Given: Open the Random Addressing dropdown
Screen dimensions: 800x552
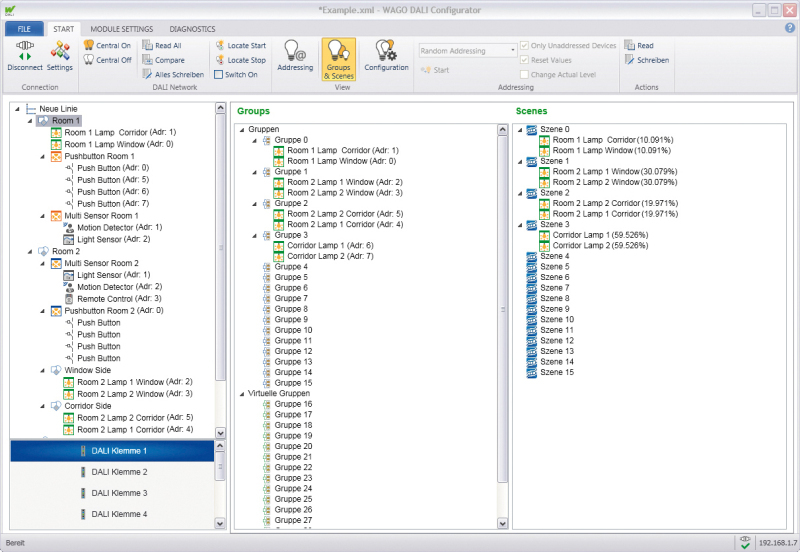Looking at the screenshot, I should [x=512, y=51].
